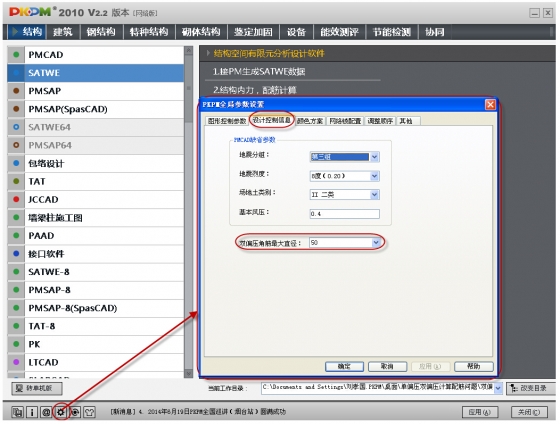Select the 结构 top menu tab
The image size is (560, 424).
28,32
